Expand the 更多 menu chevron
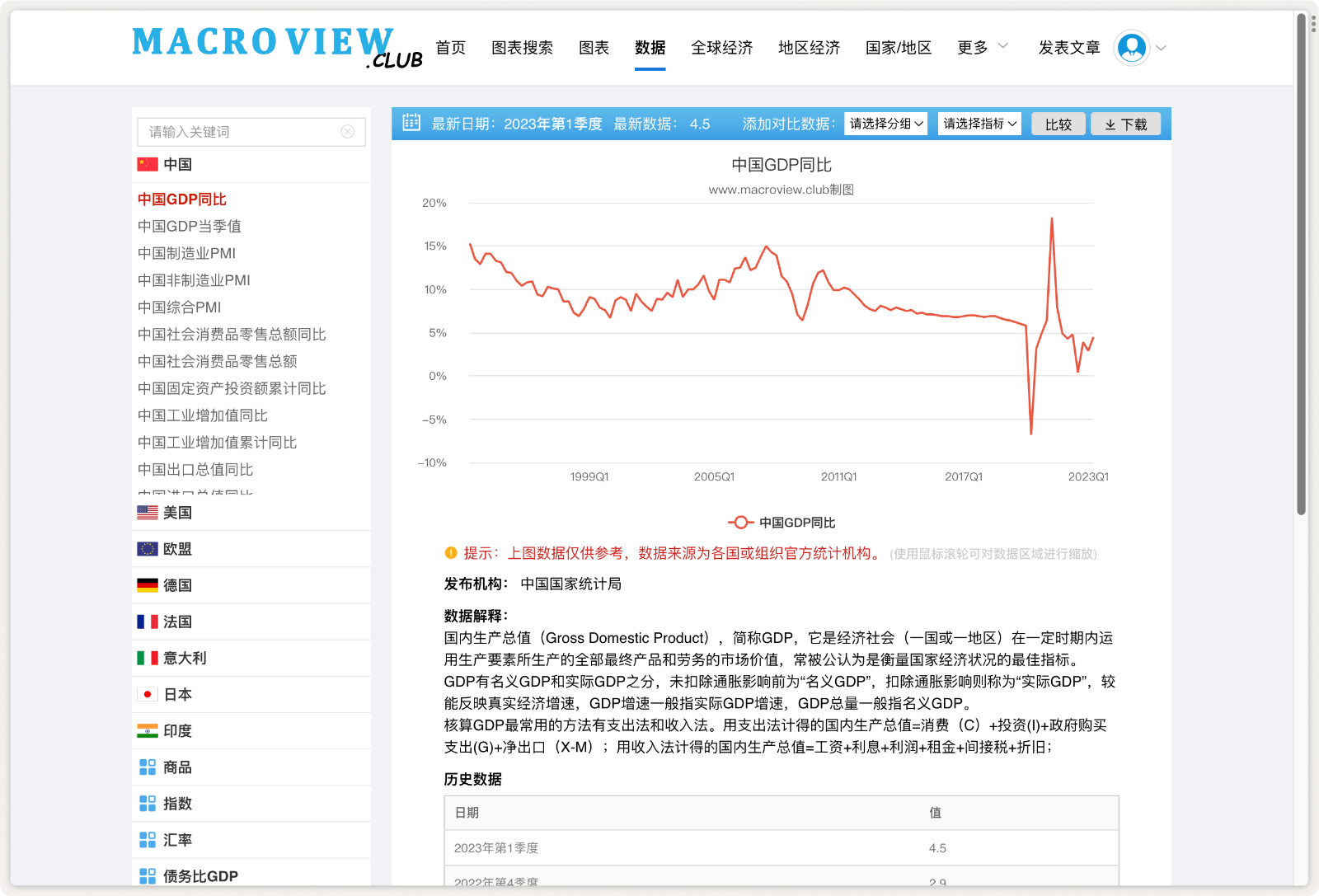1319x896 pixels. pos(1002,45)
